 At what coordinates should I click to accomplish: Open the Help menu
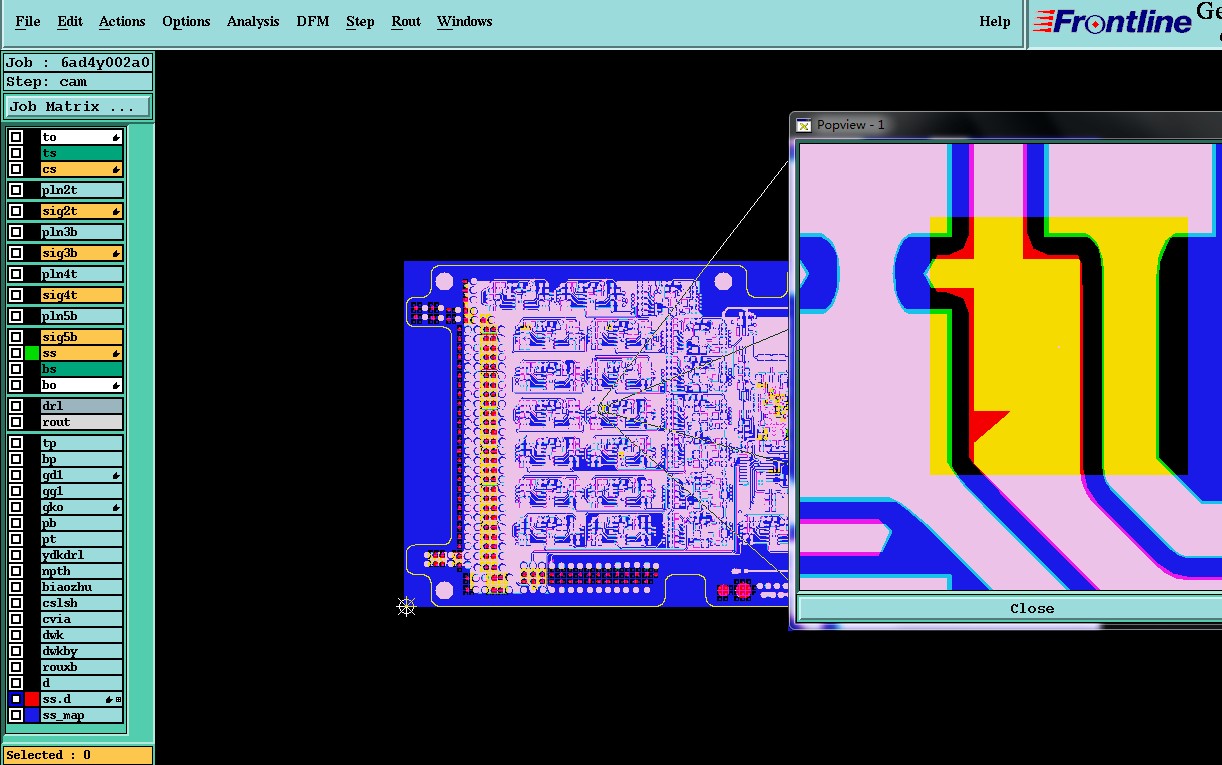pos(994,21)
